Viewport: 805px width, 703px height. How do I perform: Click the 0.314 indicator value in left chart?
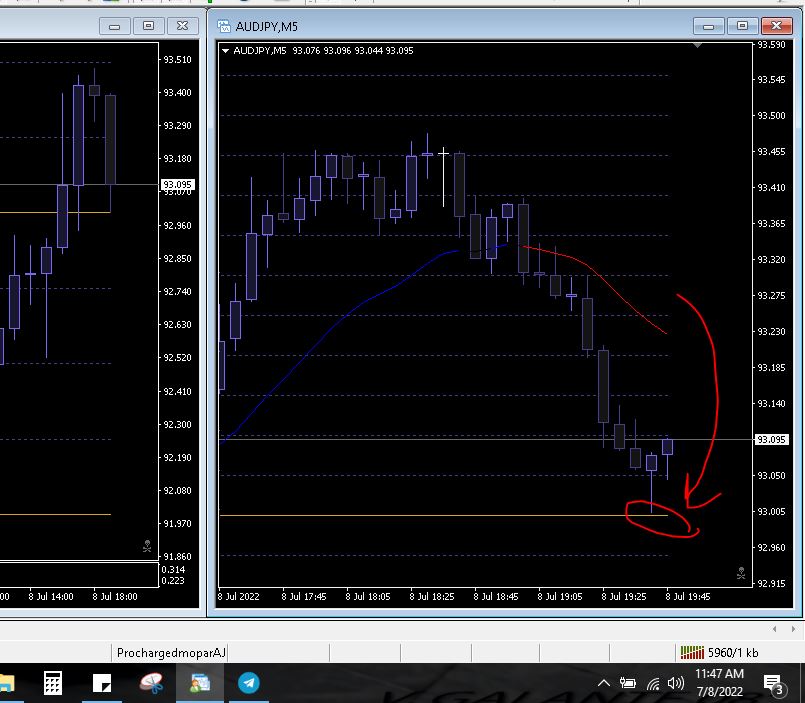[x=173, y=569]
